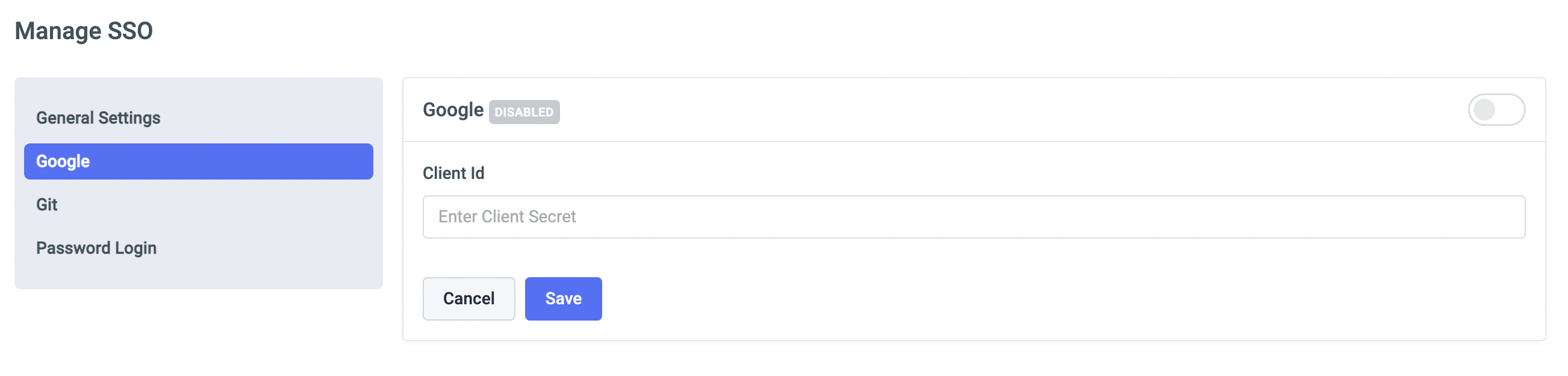Click the Client Id label
This screenshot has height=376, width=1568.
(x=453, y=173)
